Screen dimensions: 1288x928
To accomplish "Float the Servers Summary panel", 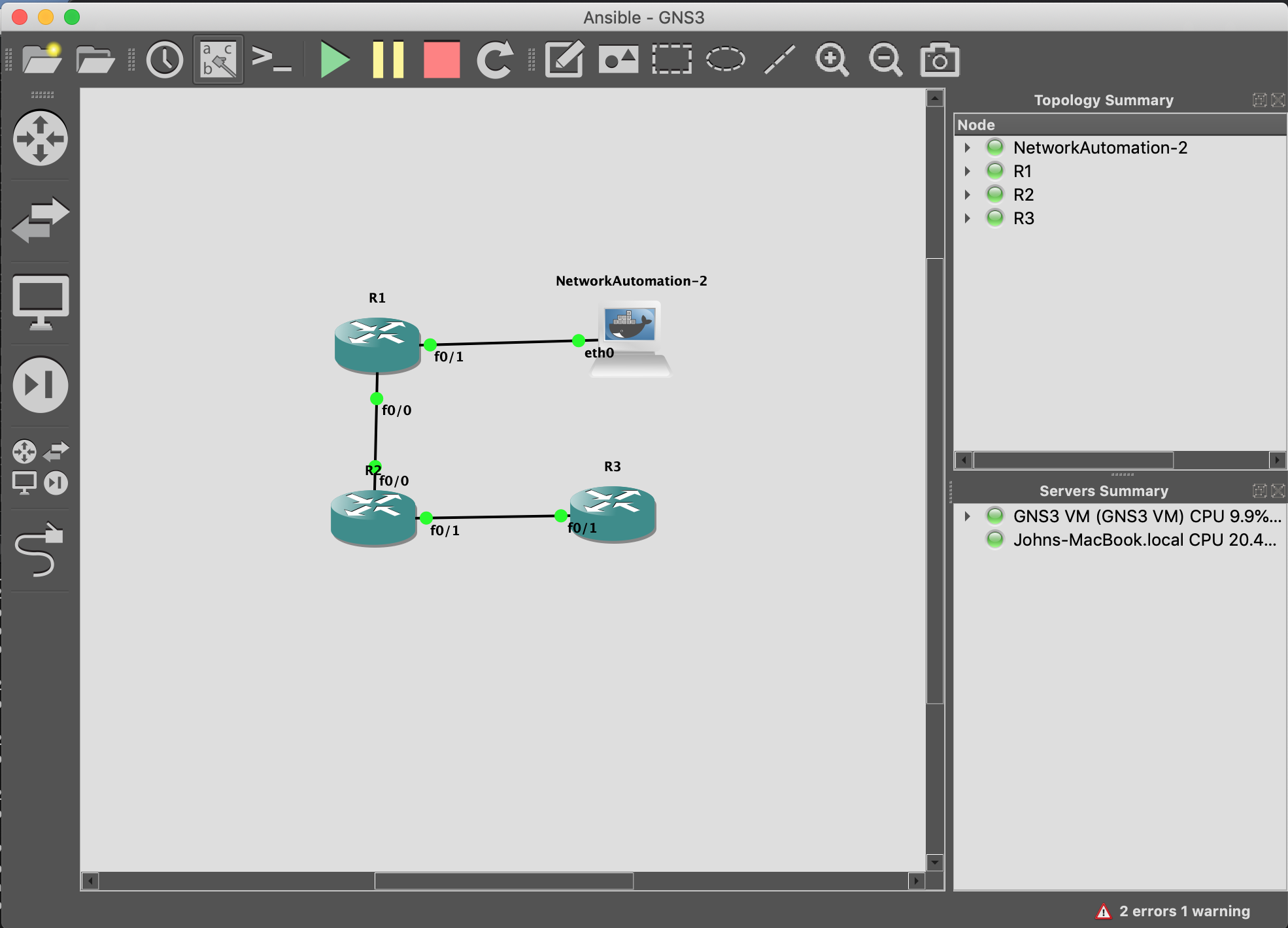I will point(1259,491).
